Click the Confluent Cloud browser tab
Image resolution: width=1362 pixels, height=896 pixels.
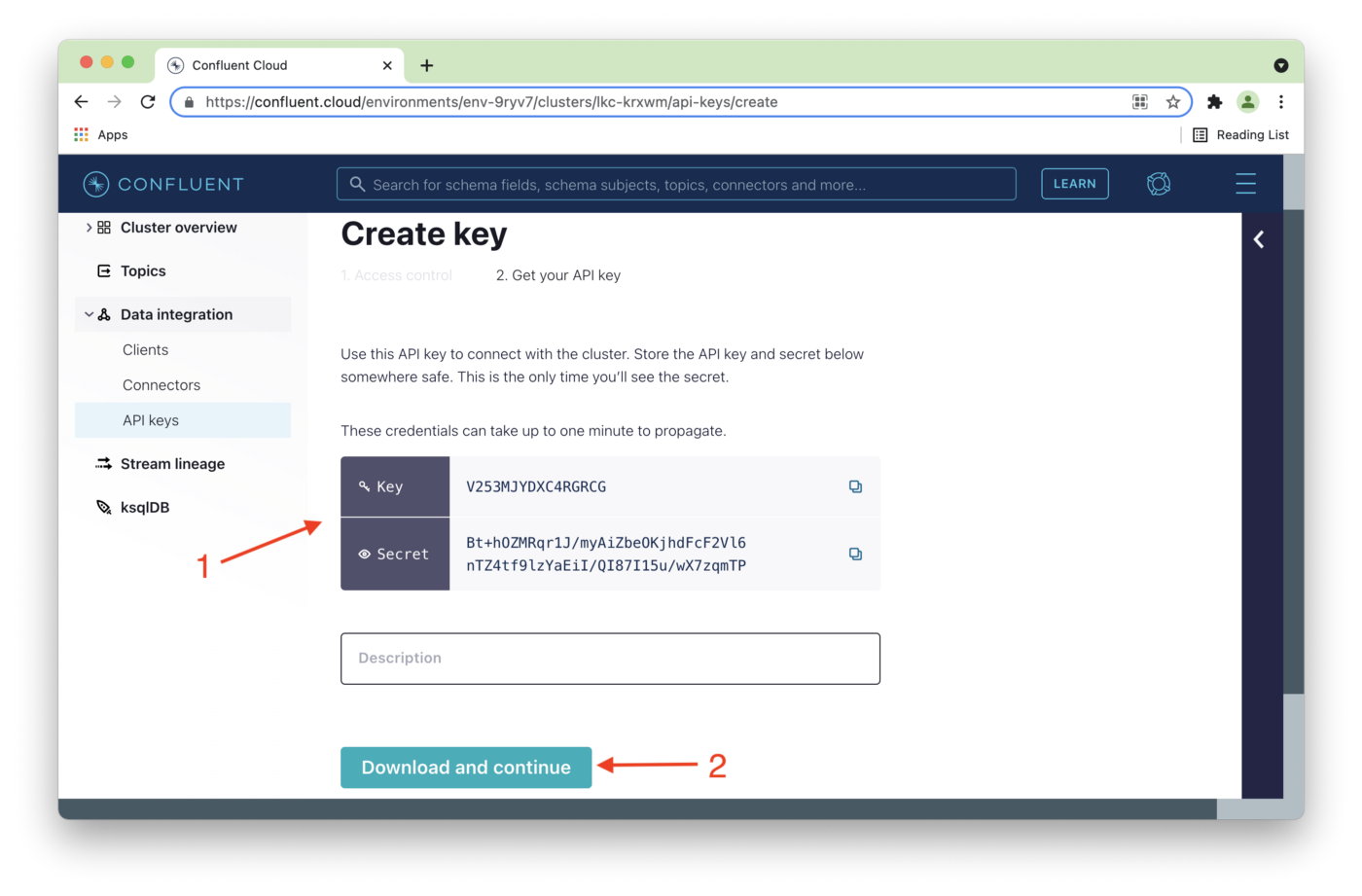tap(279, 65)
